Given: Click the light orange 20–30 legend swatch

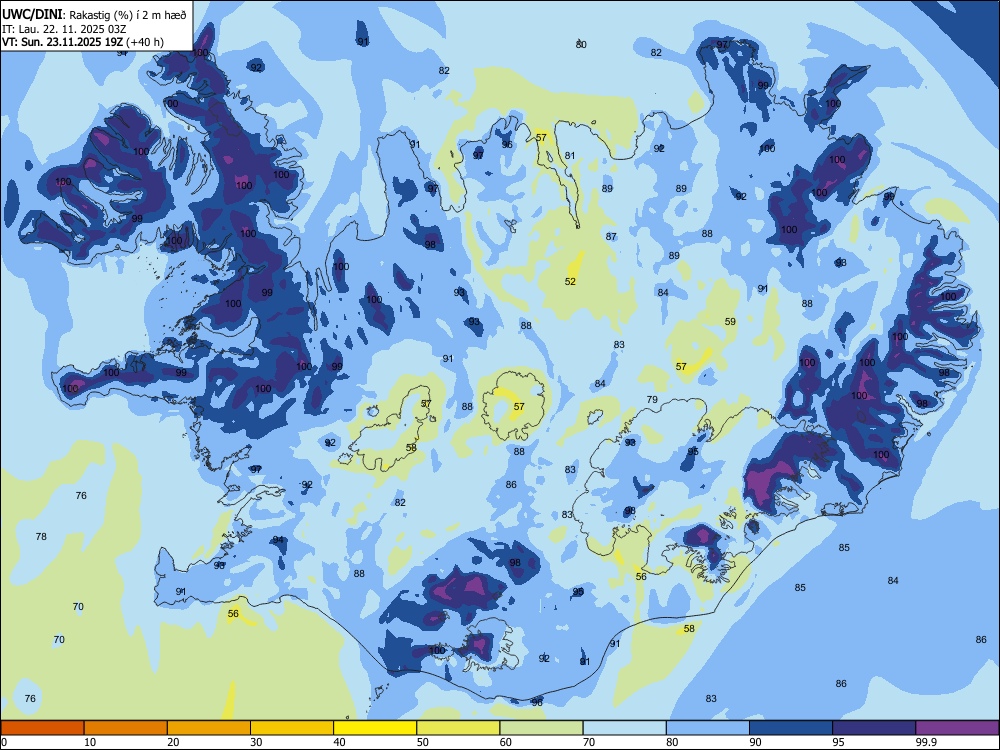Looking at the screenshot, I should [x=209, y=728].
